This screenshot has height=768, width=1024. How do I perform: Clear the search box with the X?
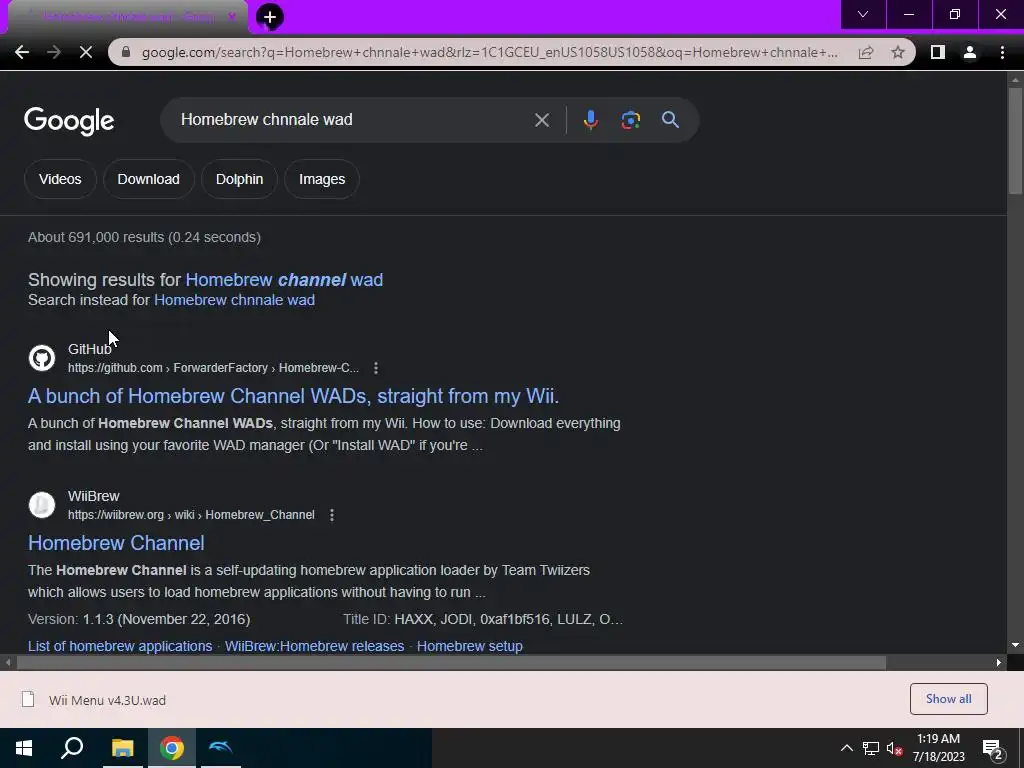[541, 120]
